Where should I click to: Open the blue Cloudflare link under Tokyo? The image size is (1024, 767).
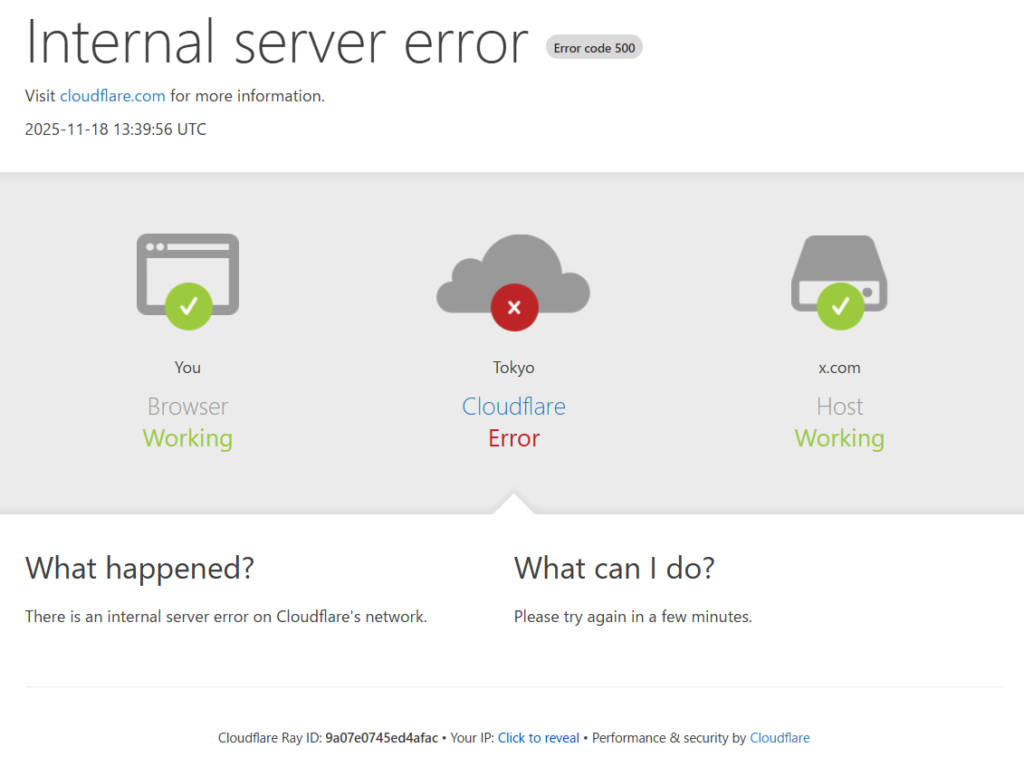pos(513,406)
